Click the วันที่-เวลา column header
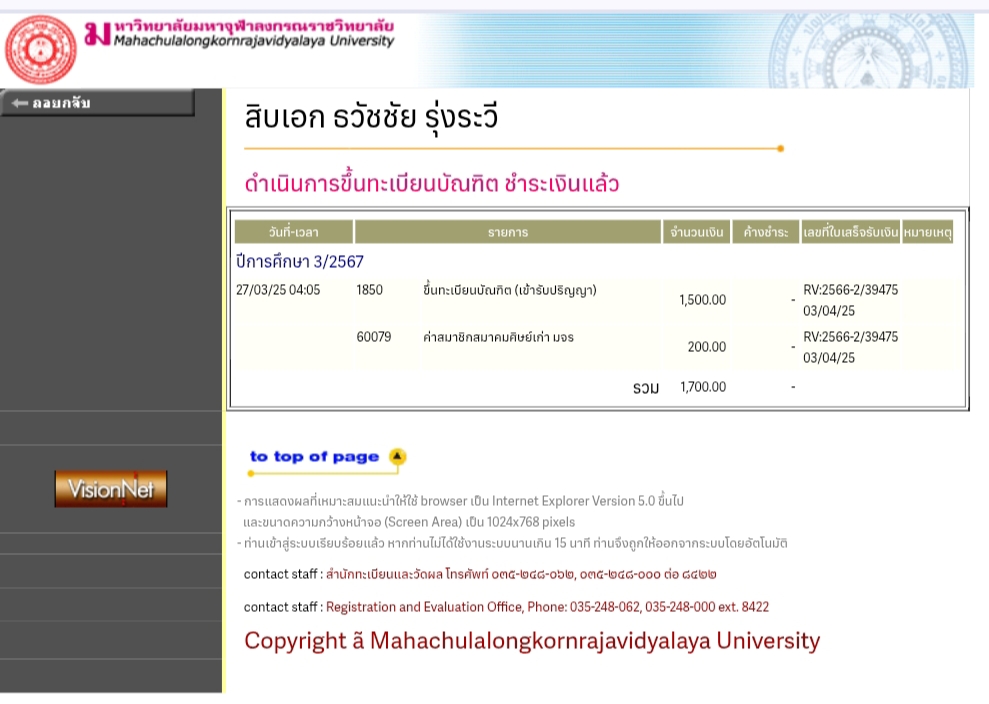Viewport: 989px width, 704px height. (x=293, y=232)
